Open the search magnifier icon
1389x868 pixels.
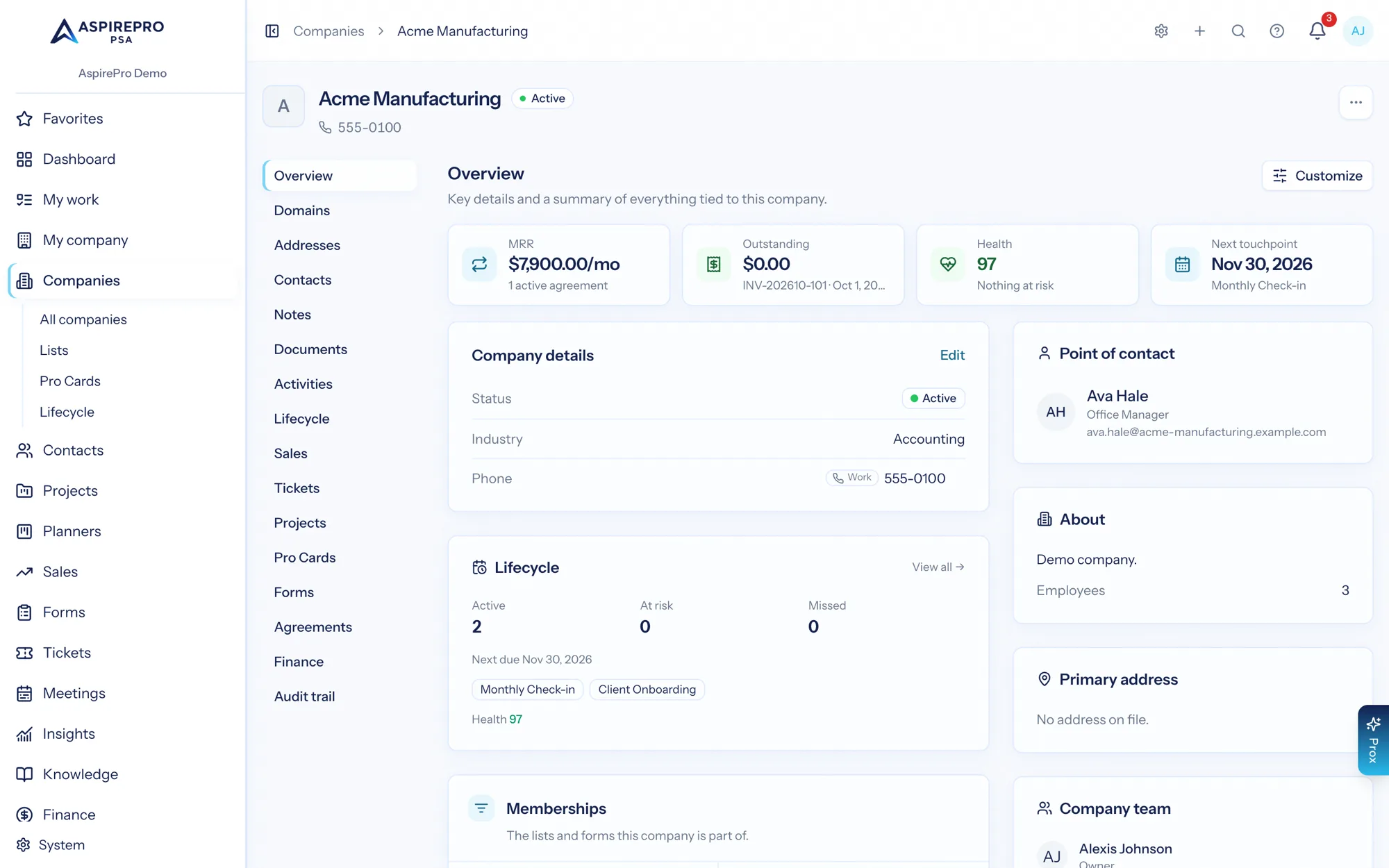[x=1238, y=31]
